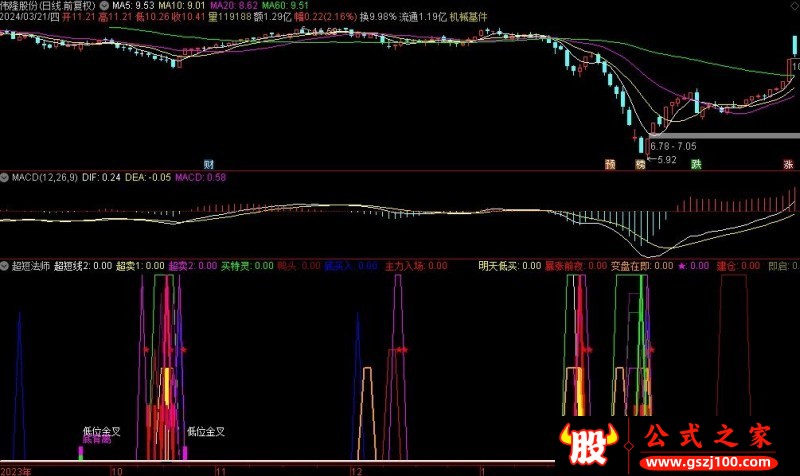Click the 超短法师 indicator name
Screen dimensions: 800x476
31,266
